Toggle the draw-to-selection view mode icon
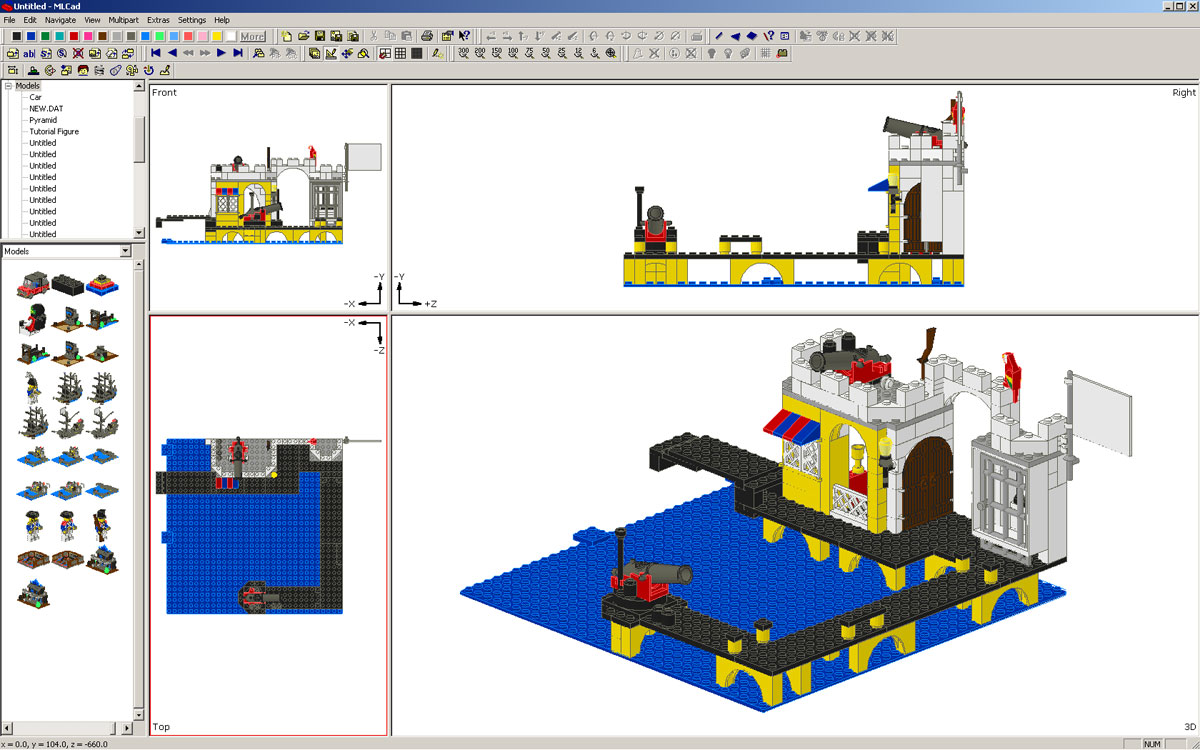Screen dimensions: 1200x750 pos(330,52)
